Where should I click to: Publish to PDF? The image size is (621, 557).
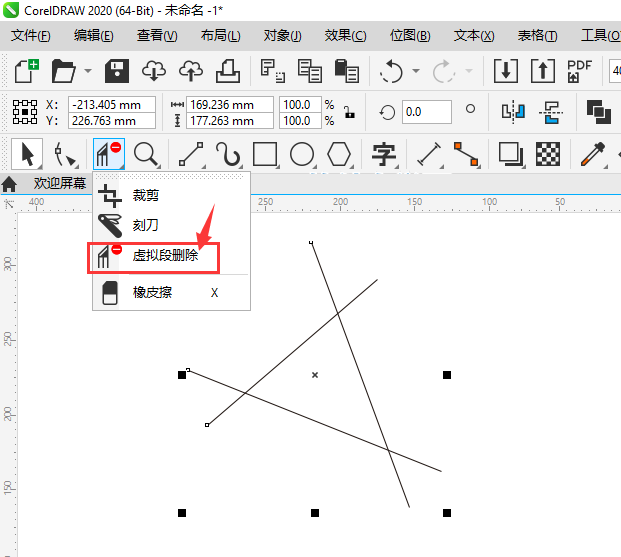coord(579,71)
